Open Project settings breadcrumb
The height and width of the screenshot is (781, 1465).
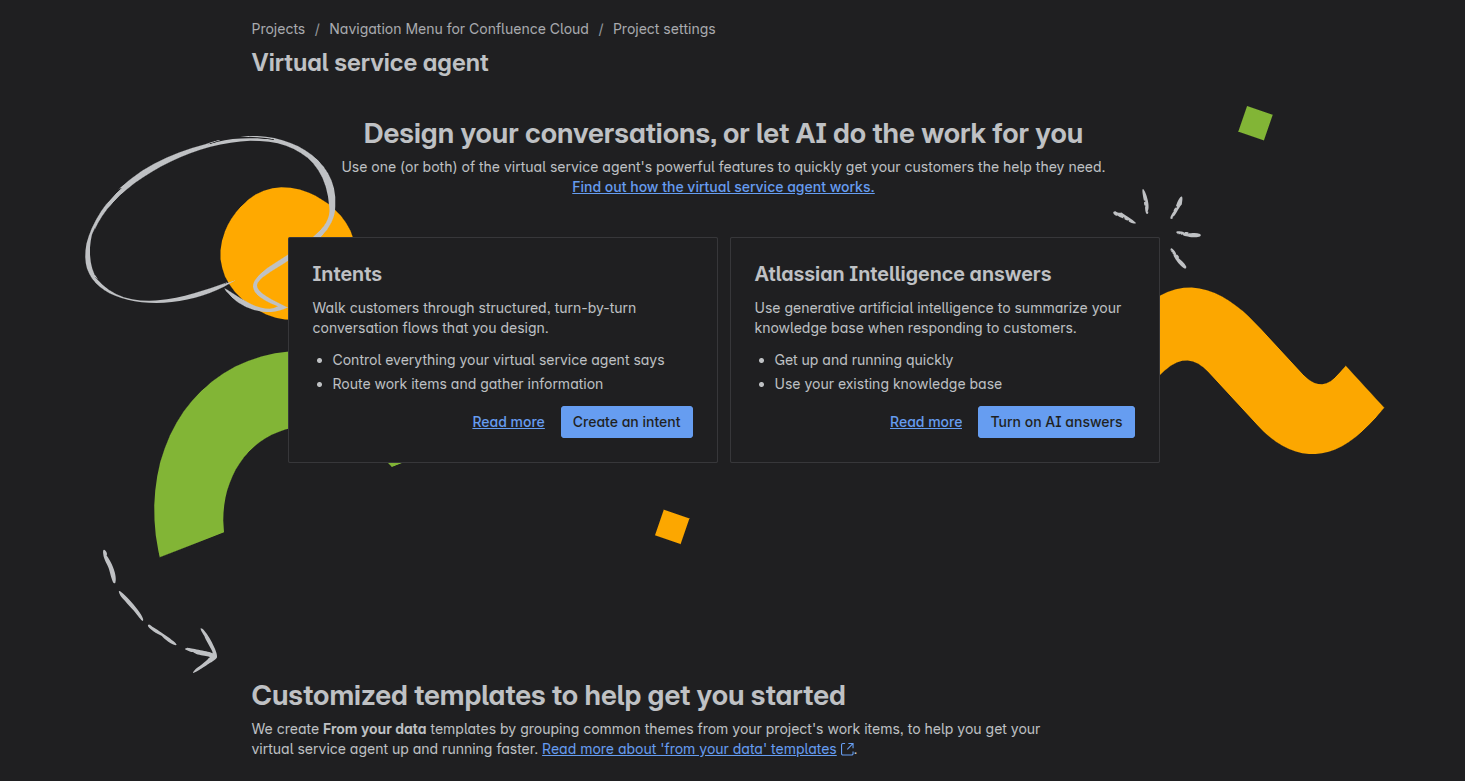pyautogui.click(x=664, y=29)
